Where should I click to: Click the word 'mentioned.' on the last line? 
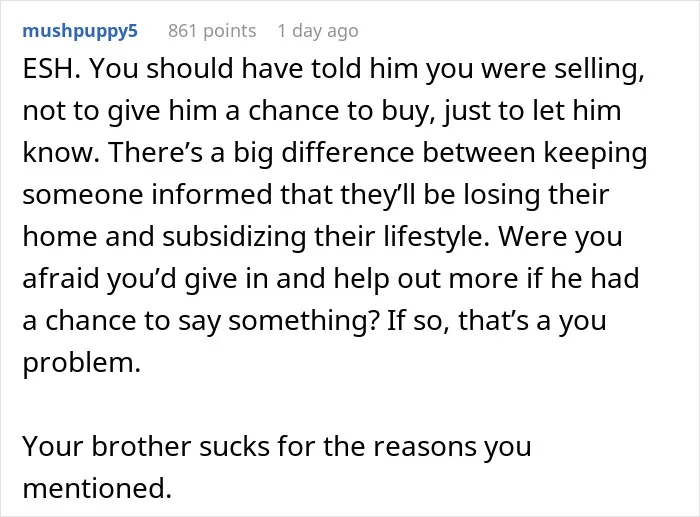point(97,488)
